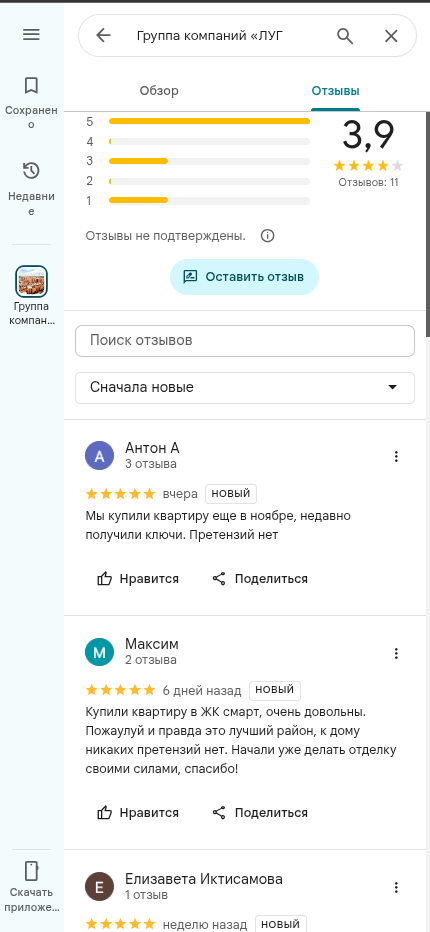The height and width of the screenshot is (932, 430).
Task: Click the 2 отзыва text under Максим
Action: (150, 660)
